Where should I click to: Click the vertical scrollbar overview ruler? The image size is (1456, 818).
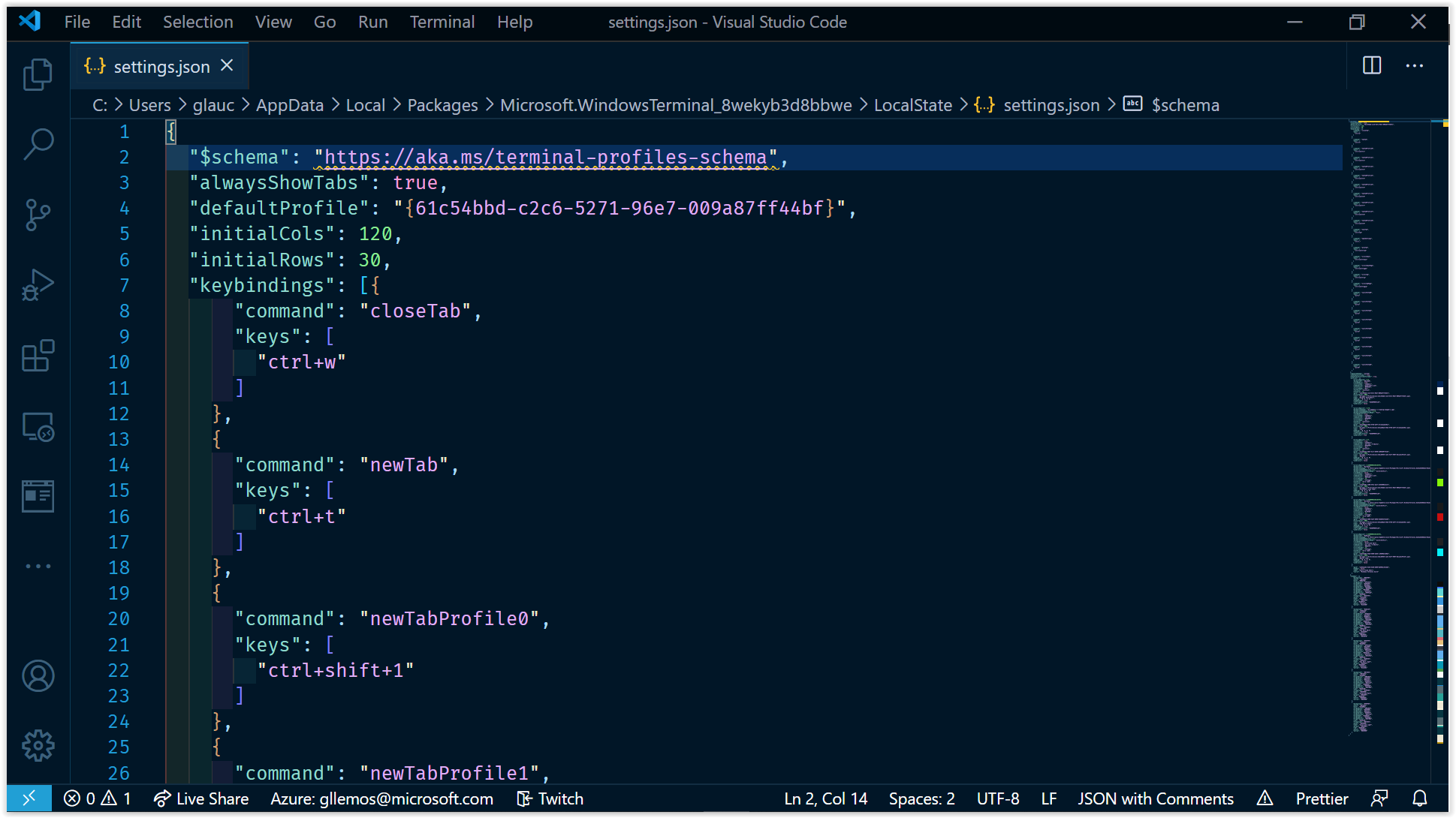point(1439,450)
